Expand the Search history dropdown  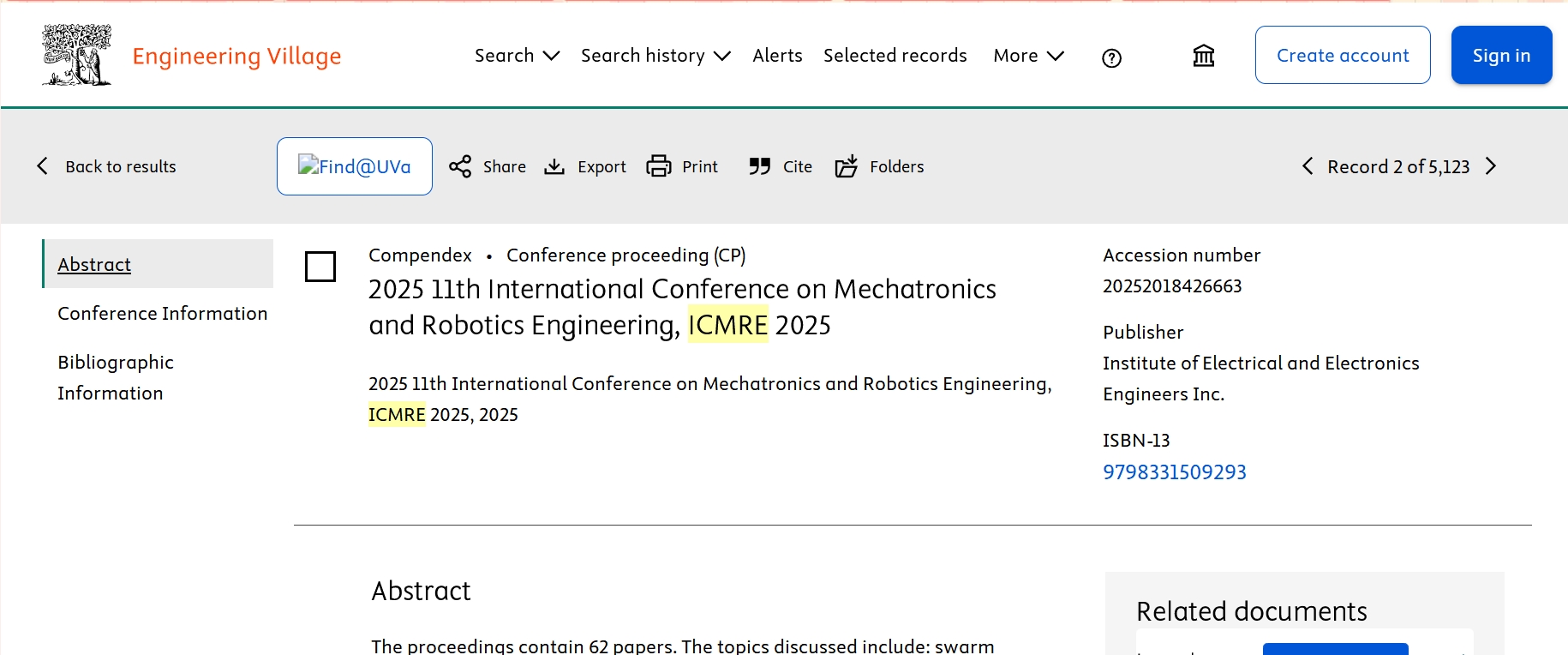pos(655,56)
